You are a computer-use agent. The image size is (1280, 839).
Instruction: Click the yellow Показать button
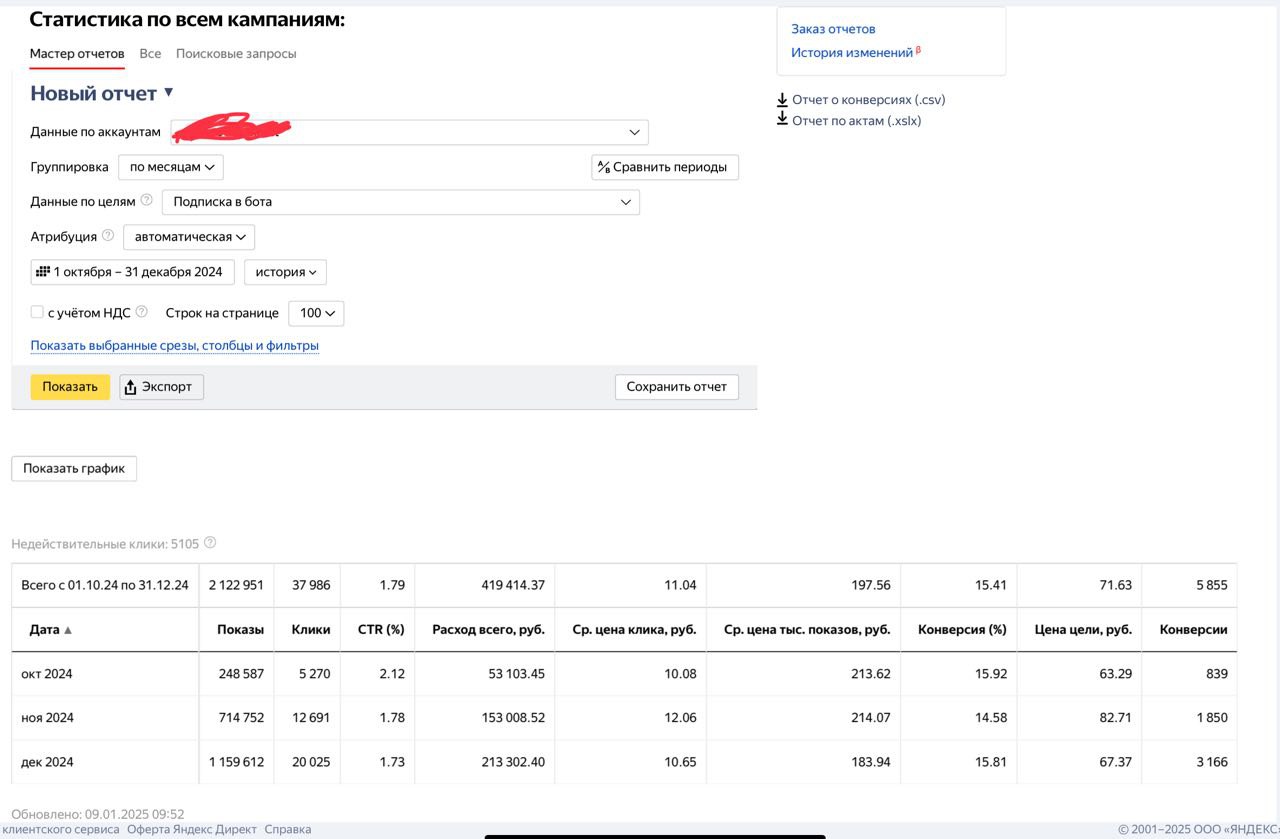coord(70,387)
